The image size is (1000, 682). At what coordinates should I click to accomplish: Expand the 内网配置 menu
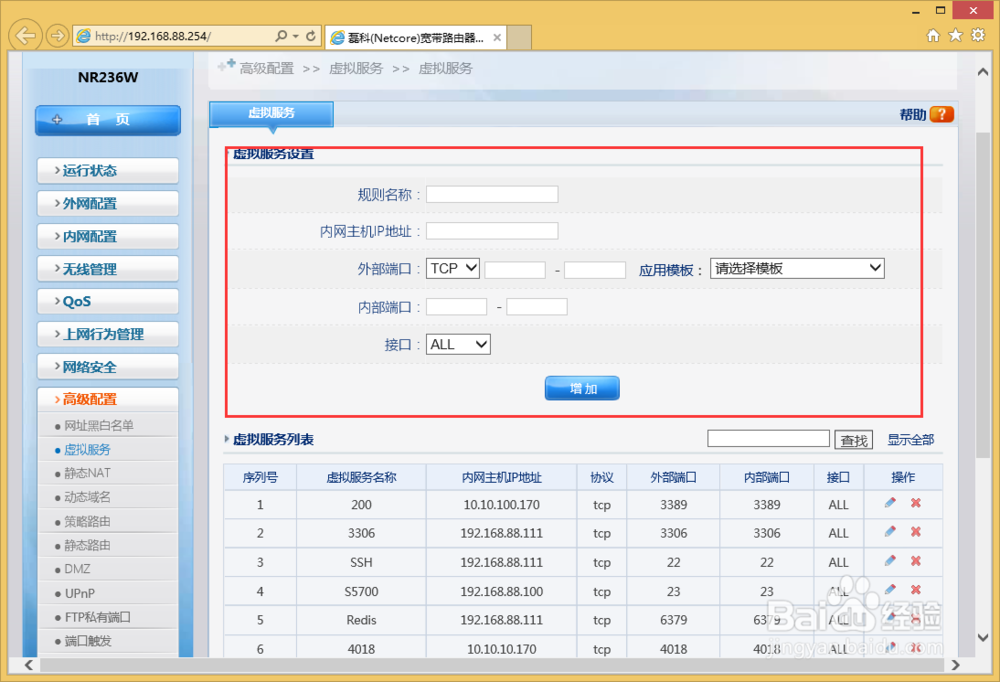pos(108,236)
